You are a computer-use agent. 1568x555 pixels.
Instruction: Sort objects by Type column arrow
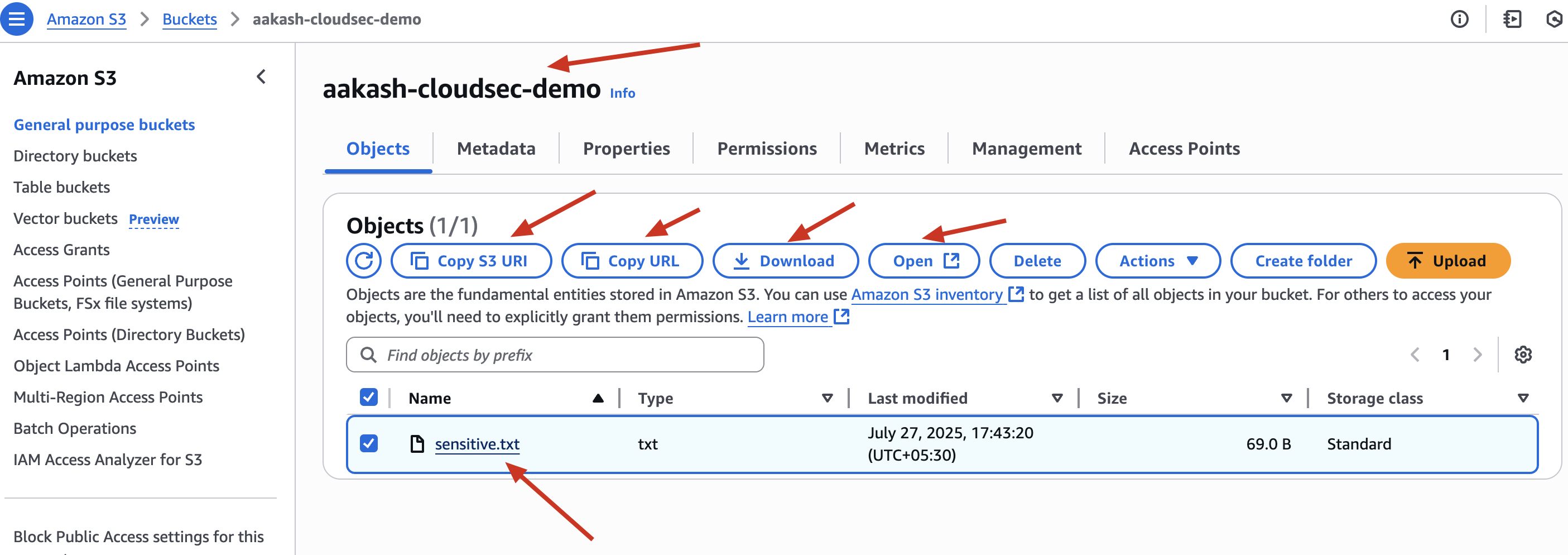click(826, 399)
